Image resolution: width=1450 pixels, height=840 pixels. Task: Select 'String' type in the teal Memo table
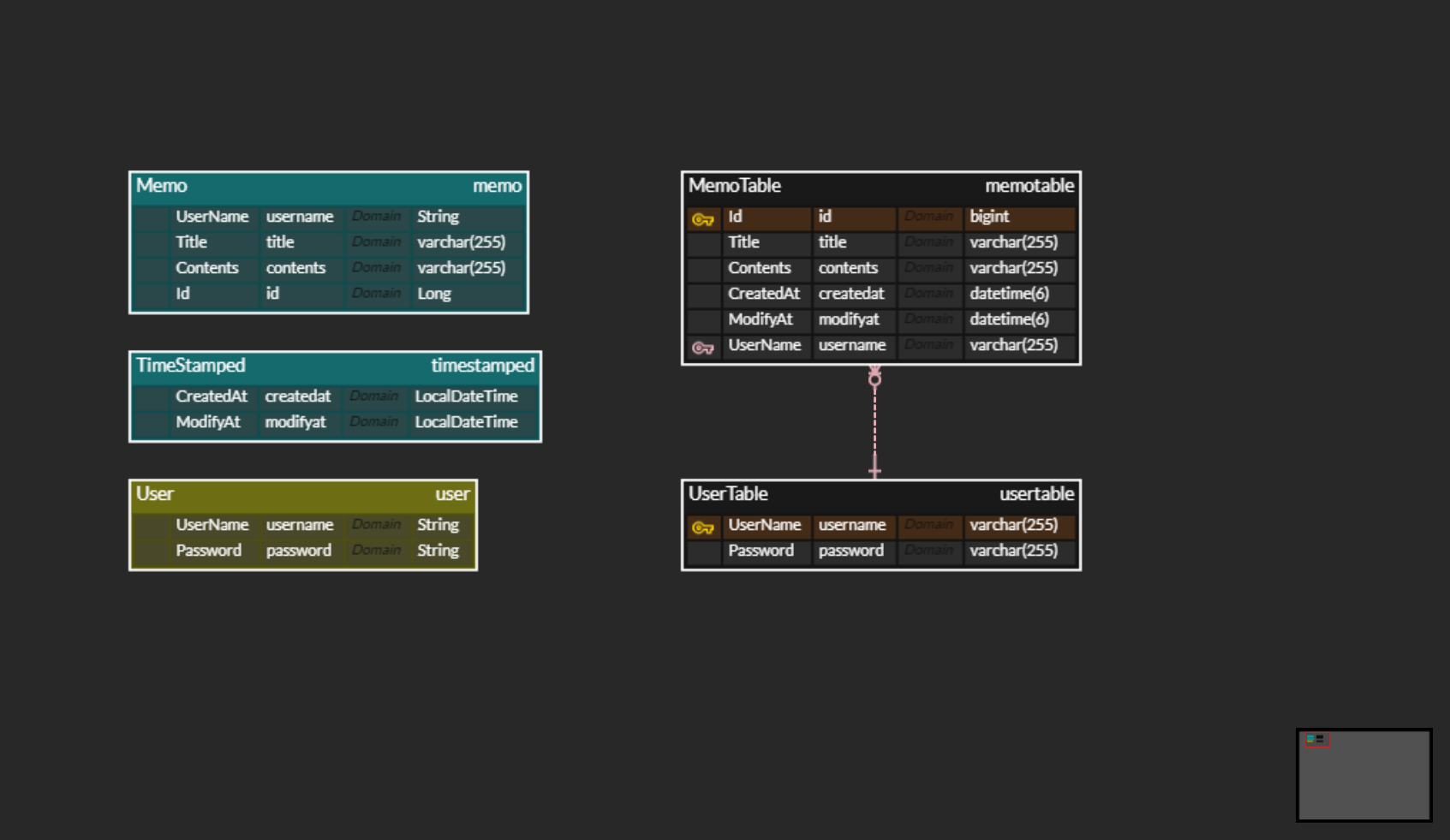[x=438, y=217]
